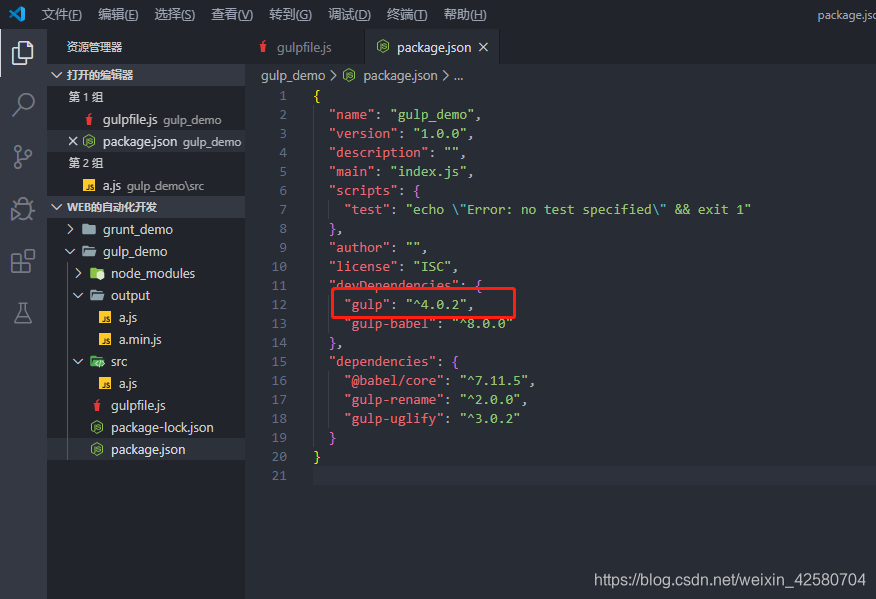Open the Run and Debug view

23,209
